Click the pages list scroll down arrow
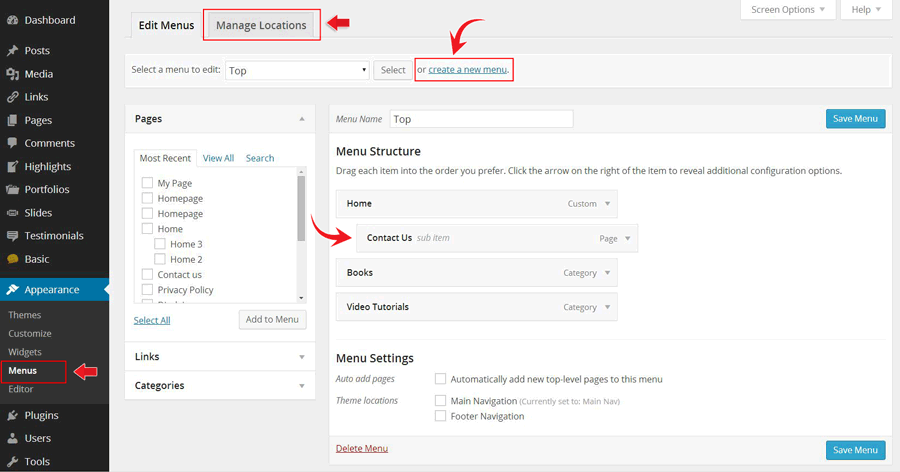 coord(301,298)
